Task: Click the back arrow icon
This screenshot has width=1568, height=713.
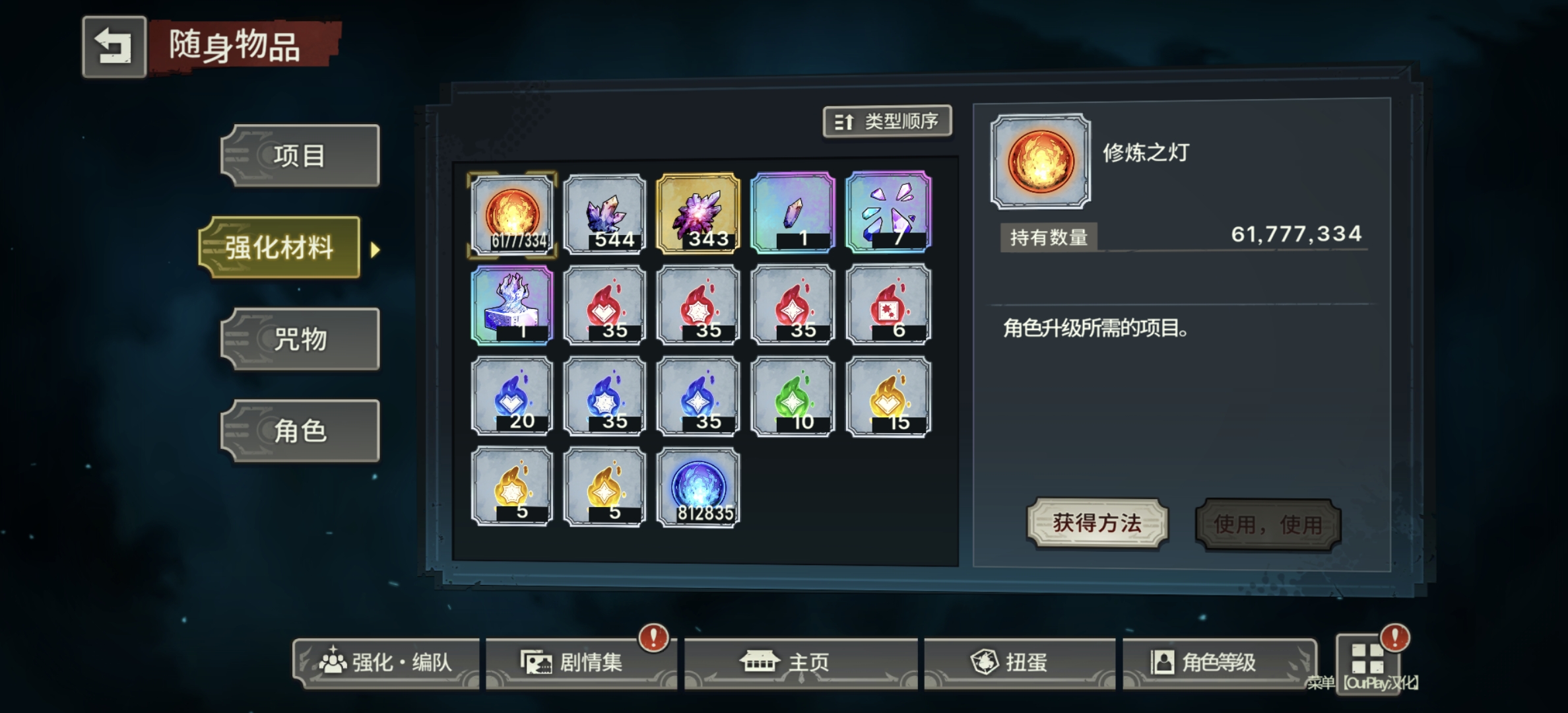Action: pyautogui.click(x=114, y=47)
